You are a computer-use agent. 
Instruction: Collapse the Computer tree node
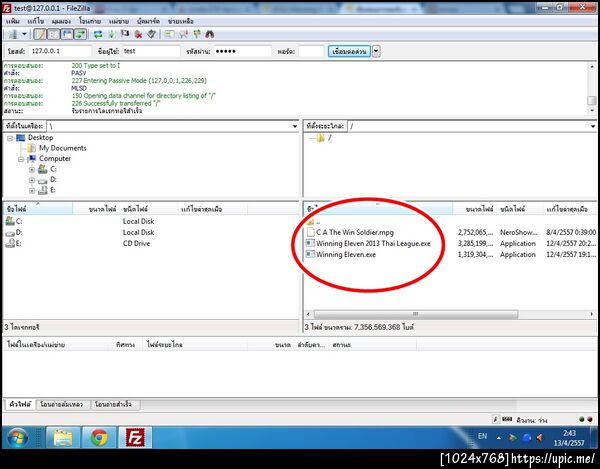click(21, 159)
